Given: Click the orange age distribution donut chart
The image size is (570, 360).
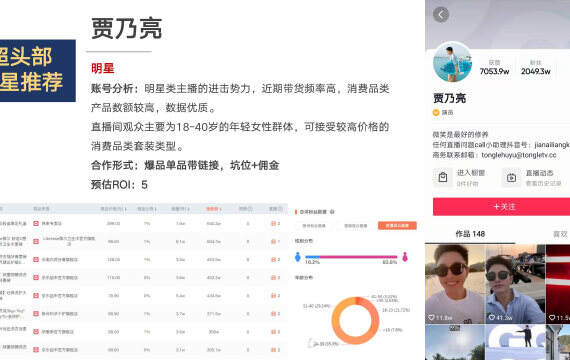Looking at the screenshot, I should point(356,320).
